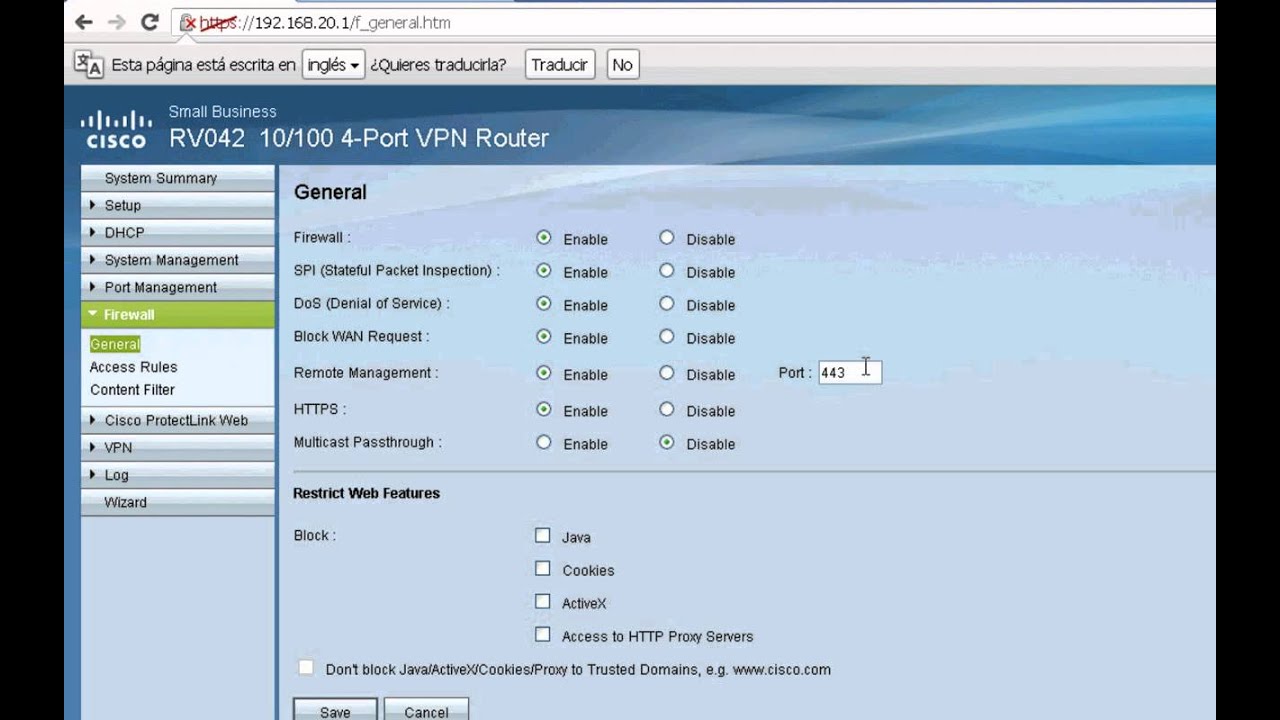Image resolution: width=1280 pixels, height=720 pixels.
Task: Click the insecure HTTPS warning icon
Action: tap(187, 22)
